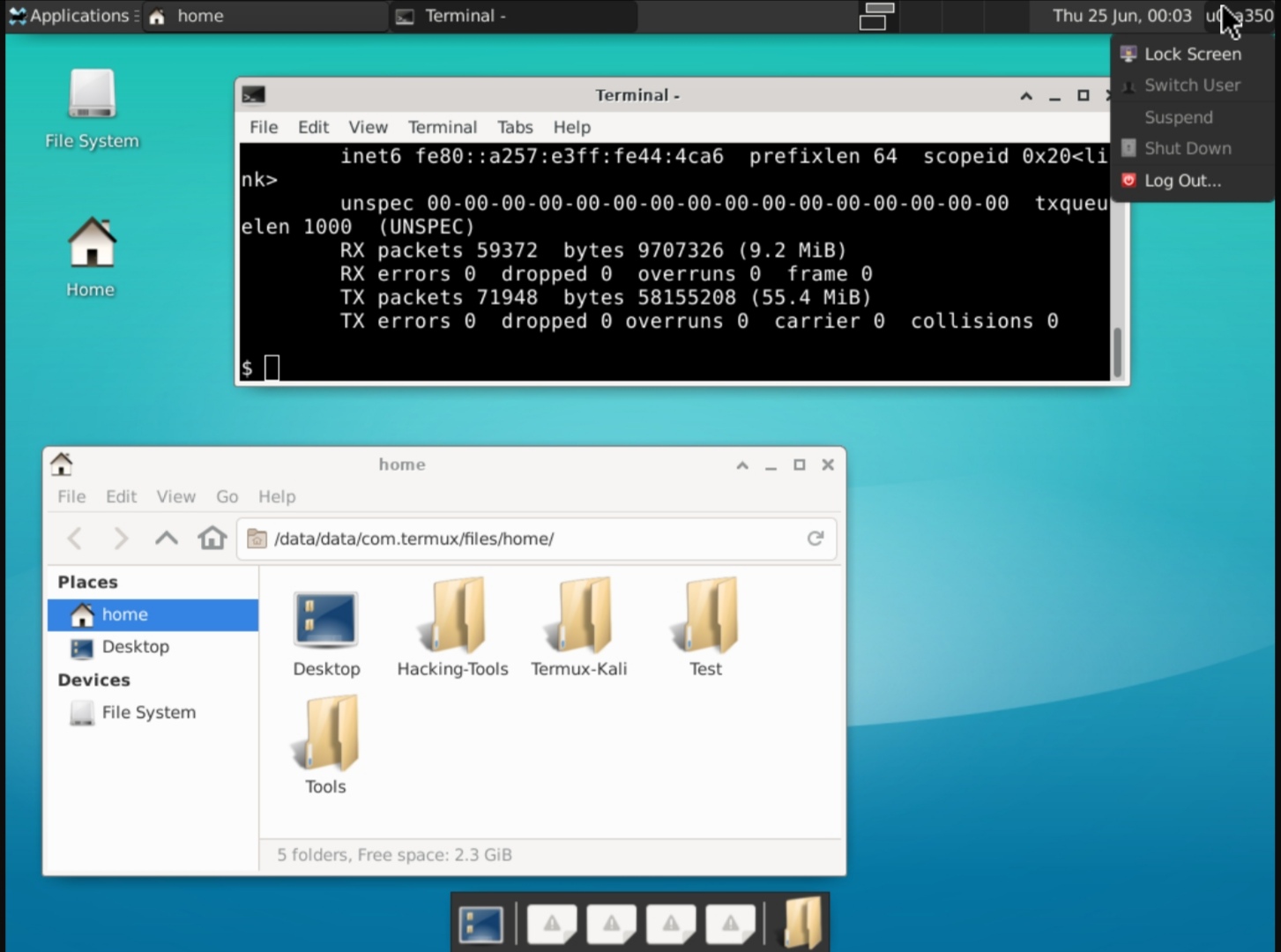Viewport: 1281px width, 952px height.
Task: Click the home Places shortcut in sidebar
Action: (124, 614)
